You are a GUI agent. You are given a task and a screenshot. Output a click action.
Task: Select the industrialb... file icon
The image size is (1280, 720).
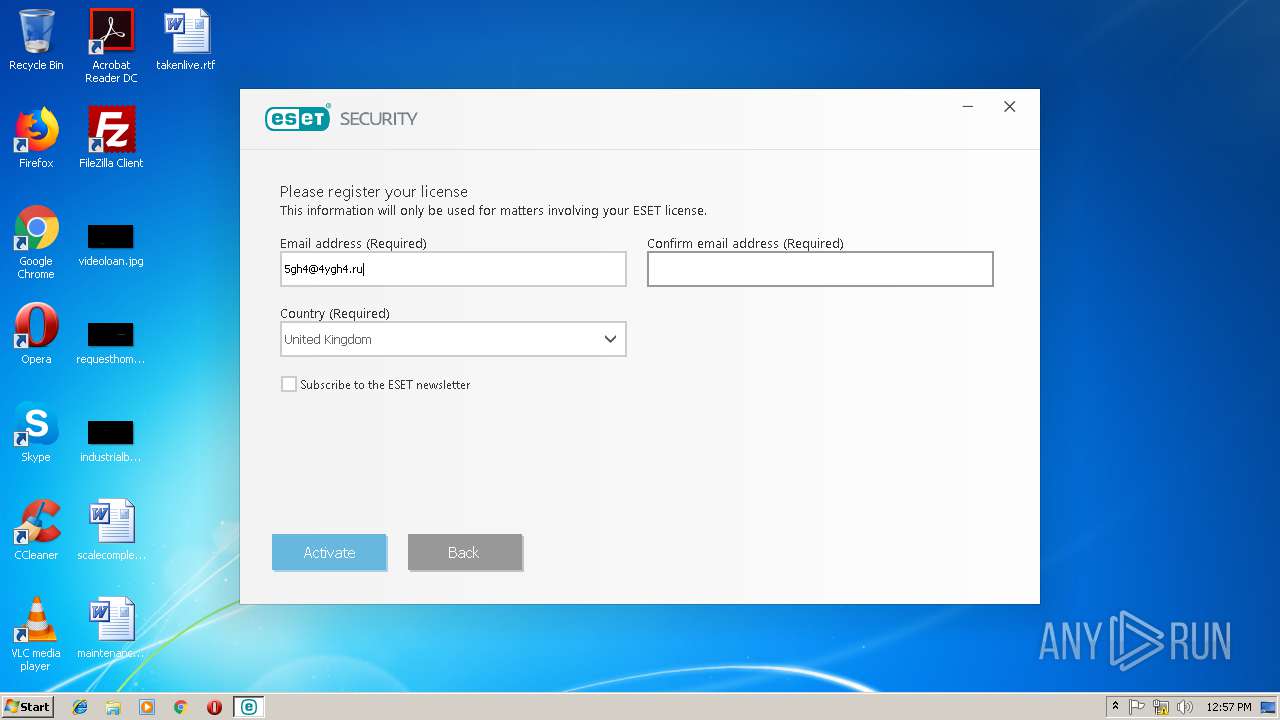(111, 440)
